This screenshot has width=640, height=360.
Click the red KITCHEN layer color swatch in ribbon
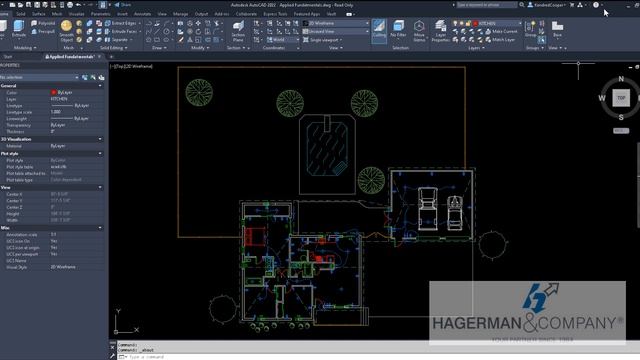click(475, 24)
